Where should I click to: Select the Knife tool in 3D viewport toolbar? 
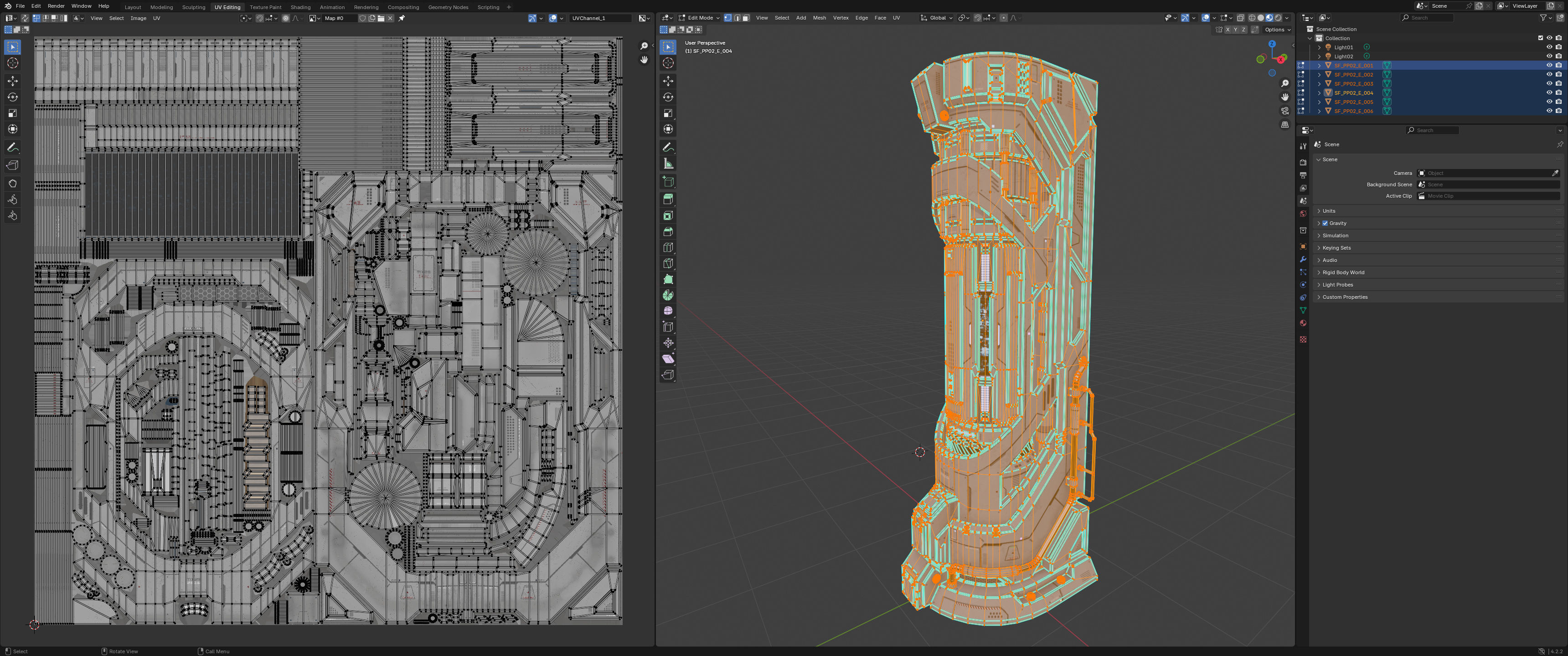point(668,263)
